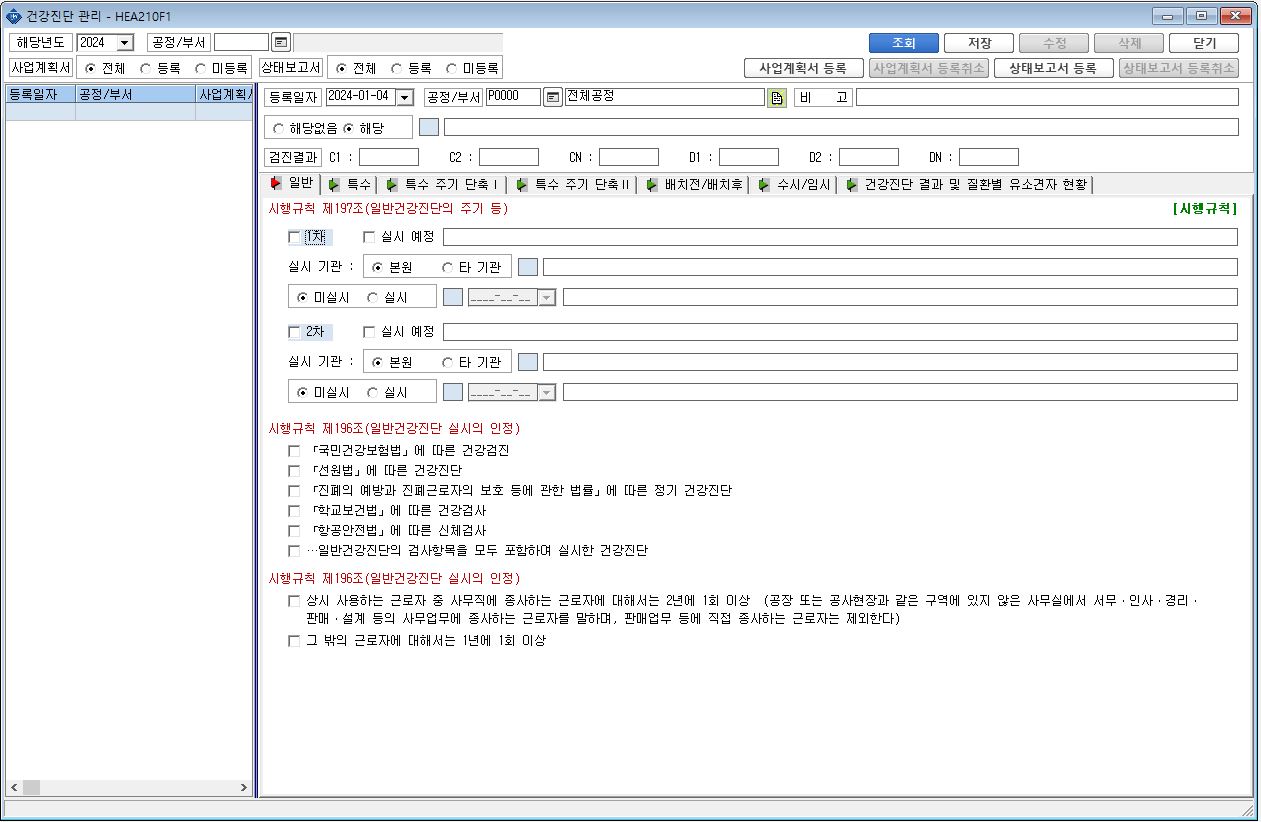This screenshot has width=1261, height=822.
Task: Select 타 기관 radio for 1차
Action: (447, 267)
